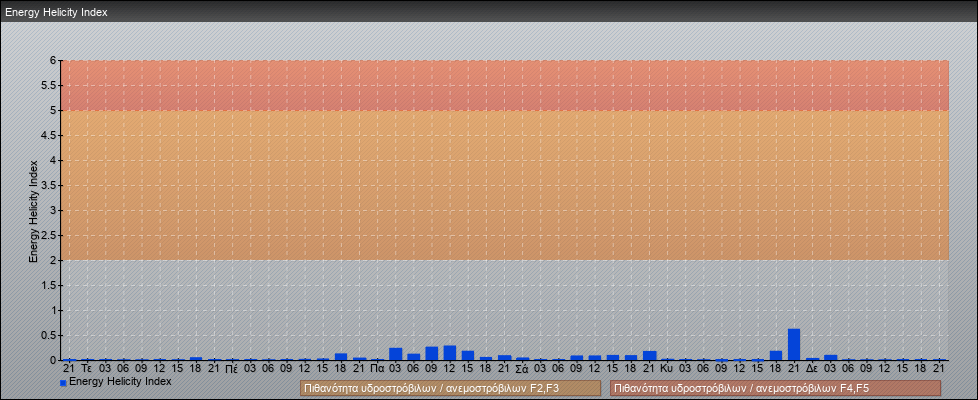Click the y-axis label 2.5
The width and height of the screenshot is (978, 400).
click(49, 235)
